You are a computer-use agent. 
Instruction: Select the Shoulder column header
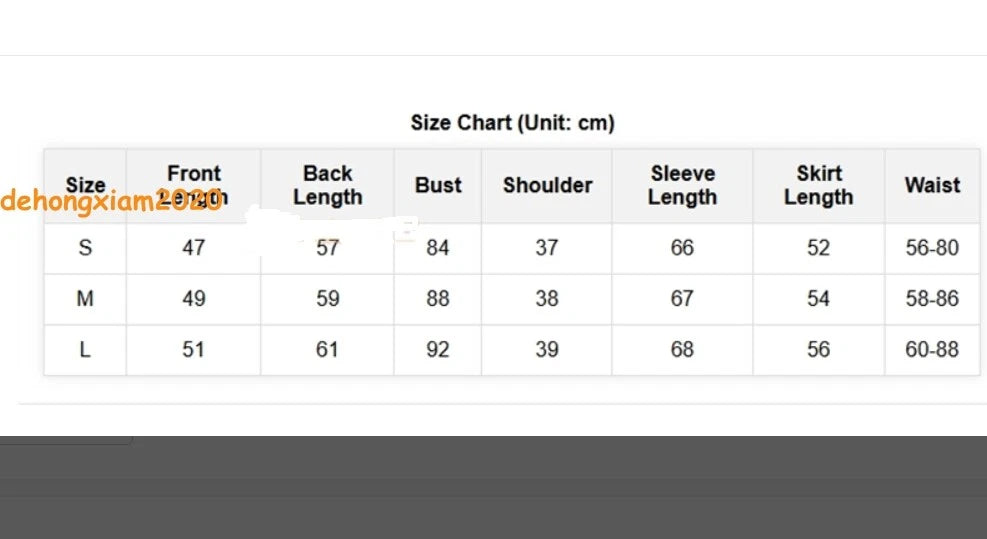[547, 185]
